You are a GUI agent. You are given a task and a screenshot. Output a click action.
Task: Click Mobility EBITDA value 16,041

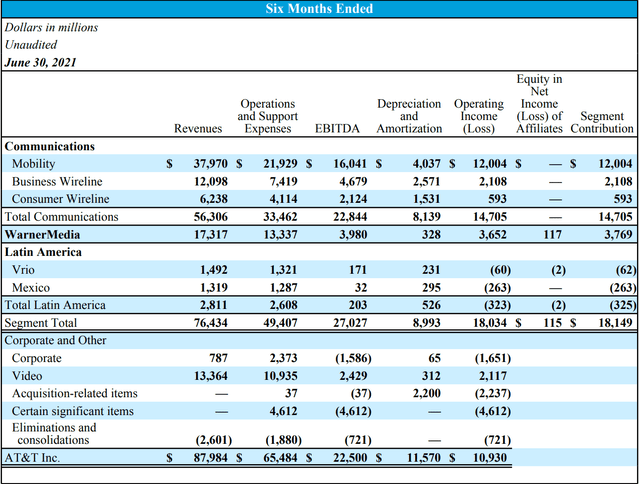350,164
